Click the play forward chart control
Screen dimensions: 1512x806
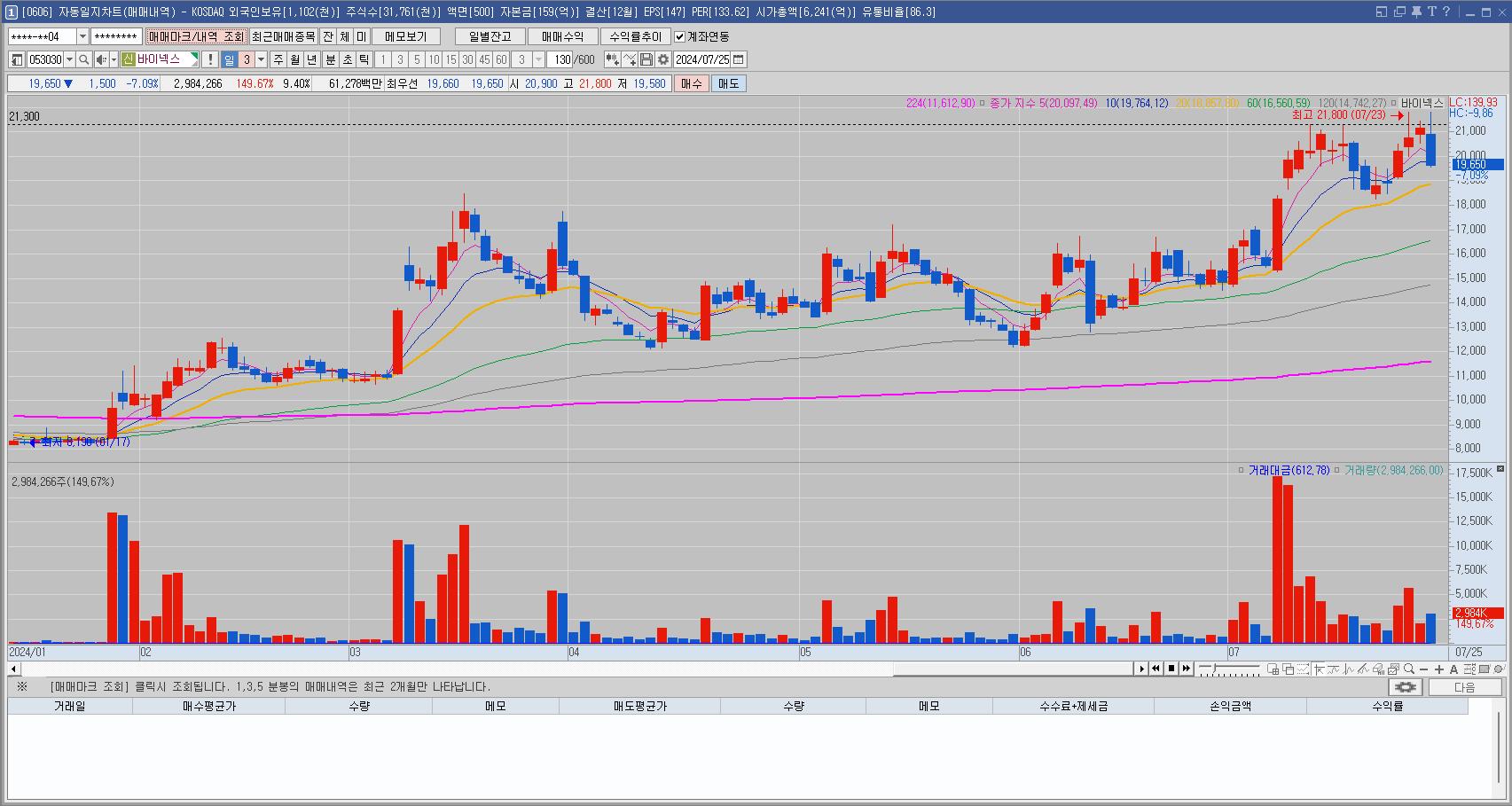(1142, 669)
